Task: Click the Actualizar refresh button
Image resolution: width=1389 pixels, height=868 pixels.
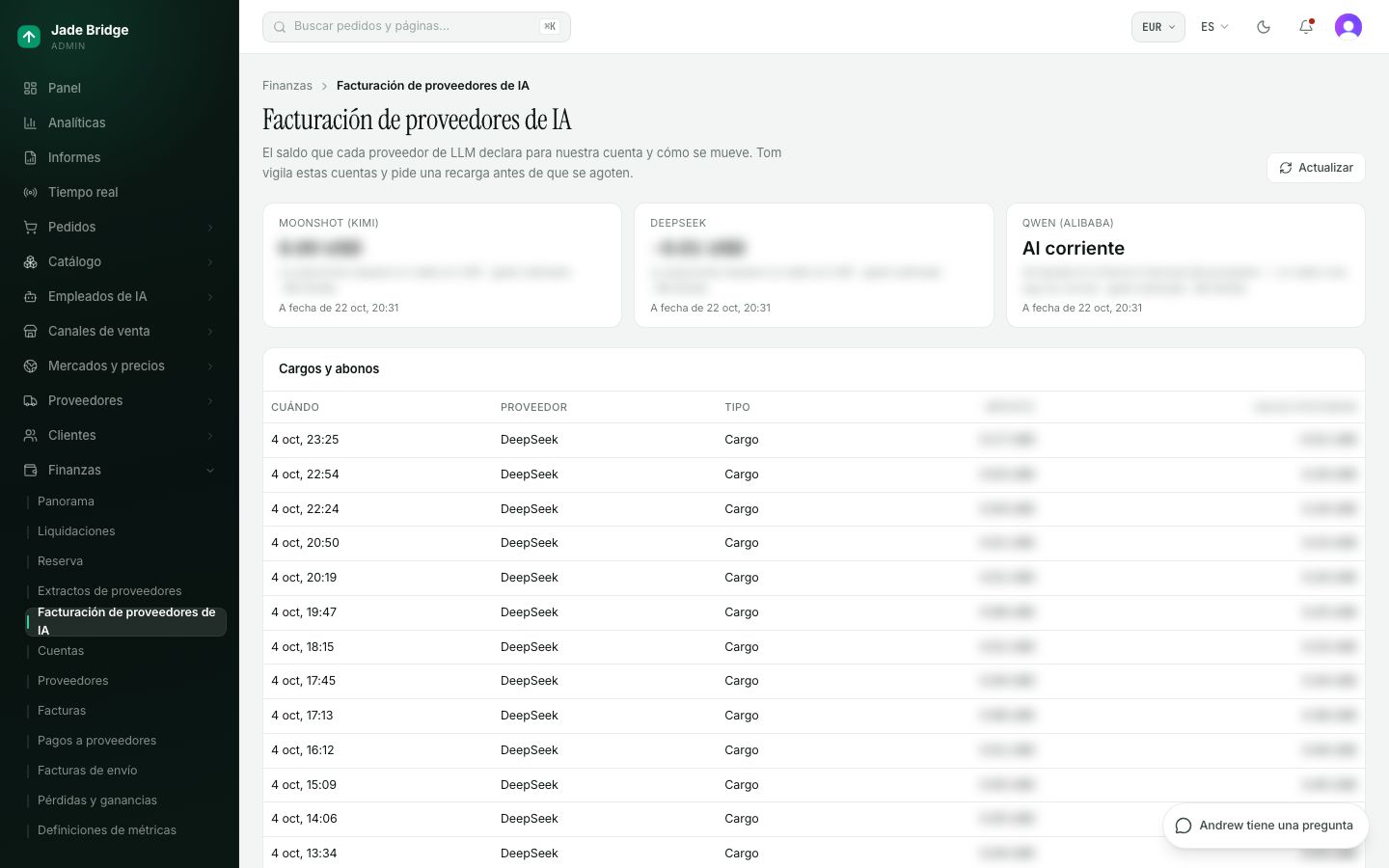Action: [x=1316, y=168]
